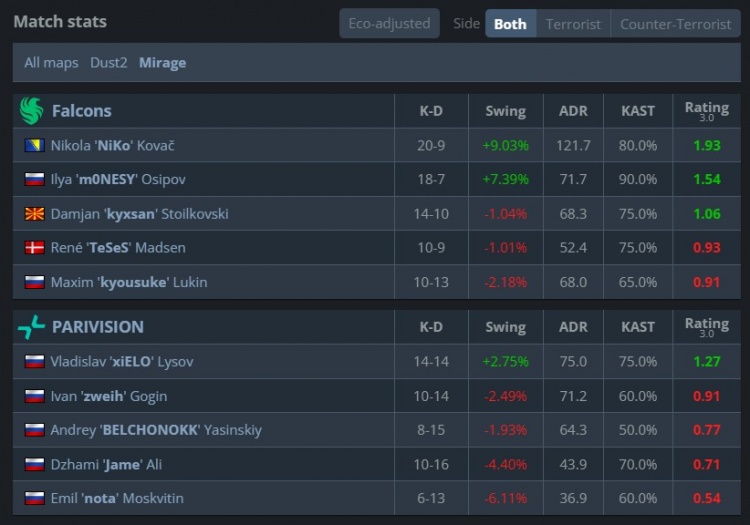Click the Bosnian flag beside NiKo
Viewport: 750px width, 525px height.
[x=34, y=146]
